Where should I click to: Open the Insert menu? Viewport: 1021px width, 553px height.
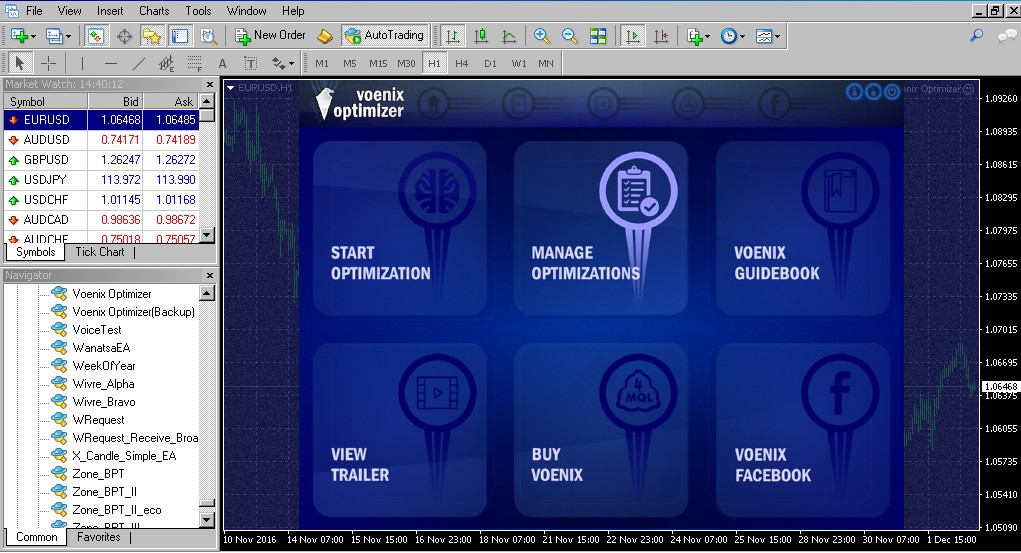(110, 10)
